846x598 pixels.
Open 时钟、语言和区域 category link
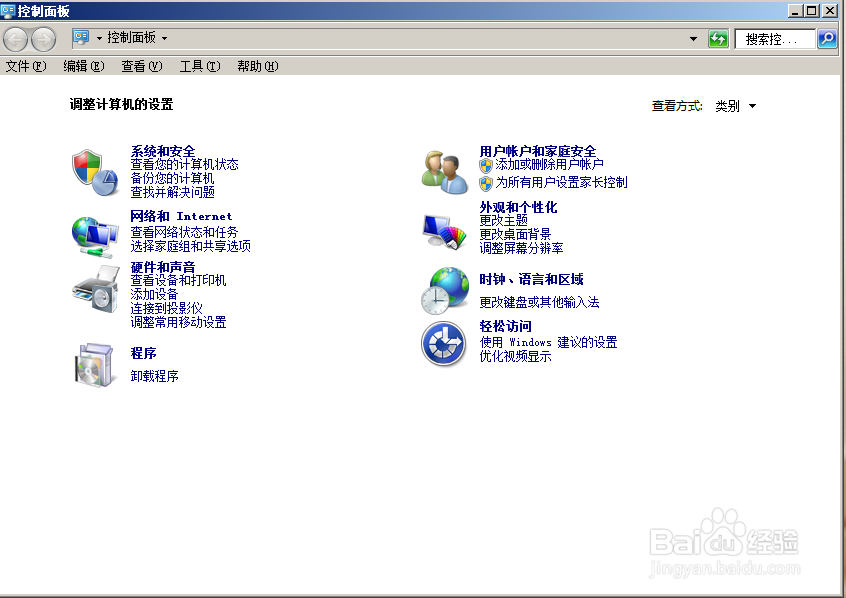(531, 280)
